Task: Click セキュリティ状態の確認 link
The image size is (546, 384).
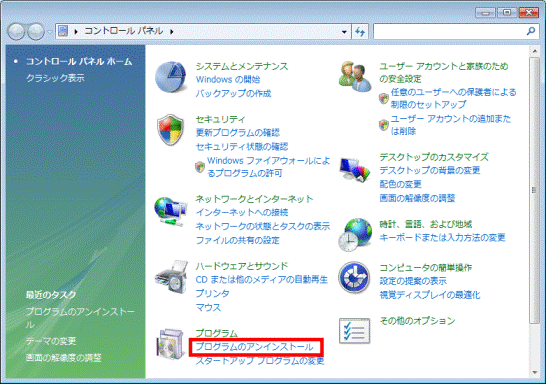Action: pyautogui.click(x=242, y=147)
